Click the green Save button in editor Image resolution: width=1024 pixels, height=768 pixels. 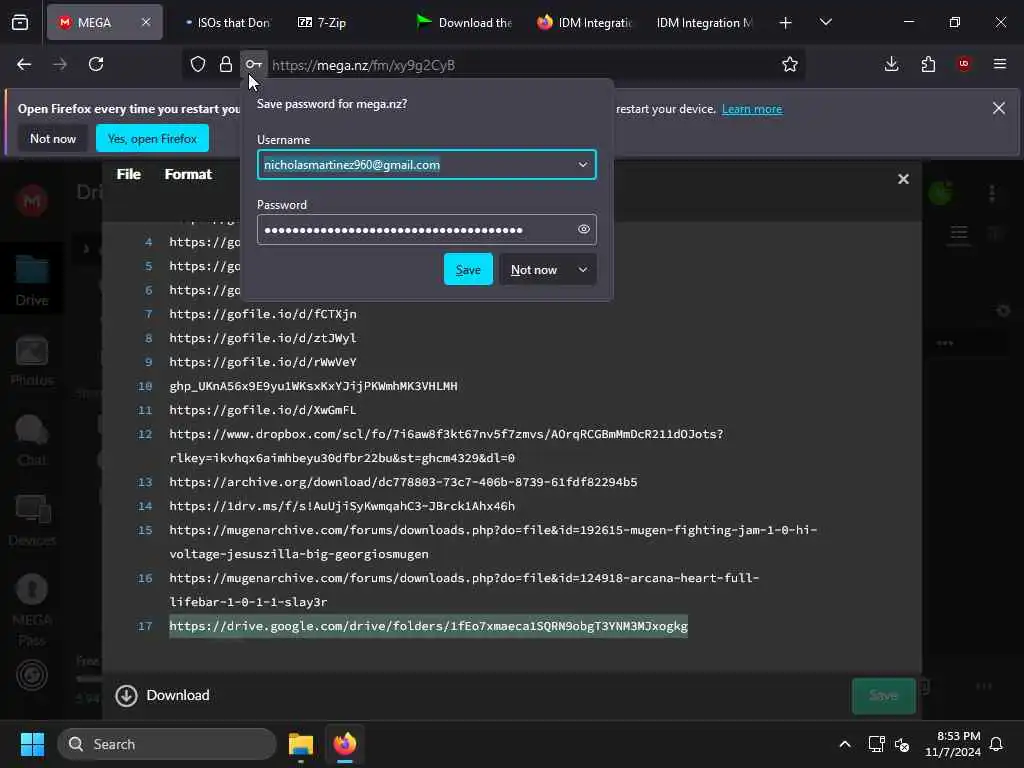pyautogui.click(x=884, y=696)
